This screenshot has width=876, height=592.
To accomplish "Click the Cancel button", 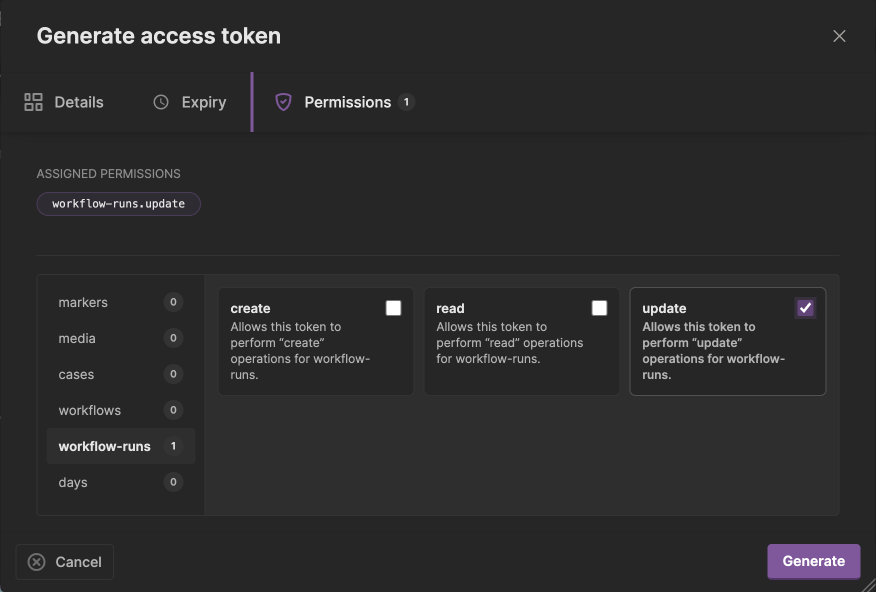I will pyautogui.click(x=65, y=562).
